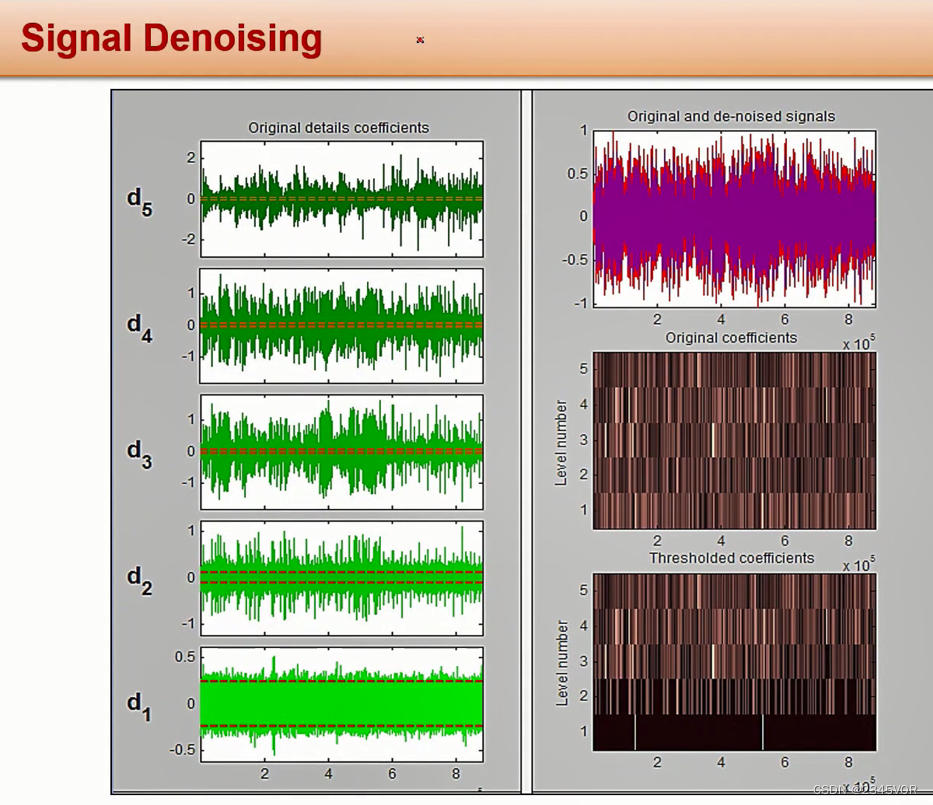The height and width of the screenshot is (805, 933).
Task: Click the "Original and de-noised signals" heading
Action: [731, 116]
